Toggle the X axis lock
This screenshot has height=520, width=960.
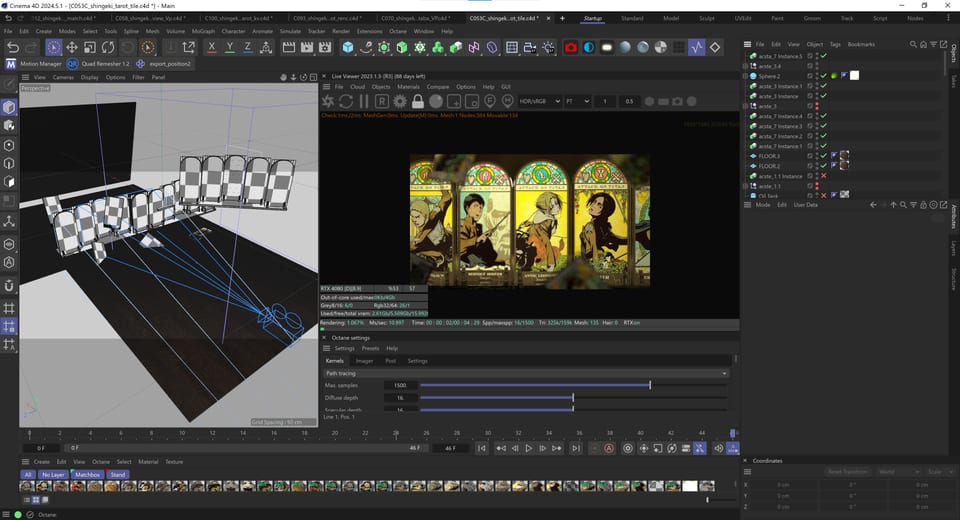coord(212,47)
